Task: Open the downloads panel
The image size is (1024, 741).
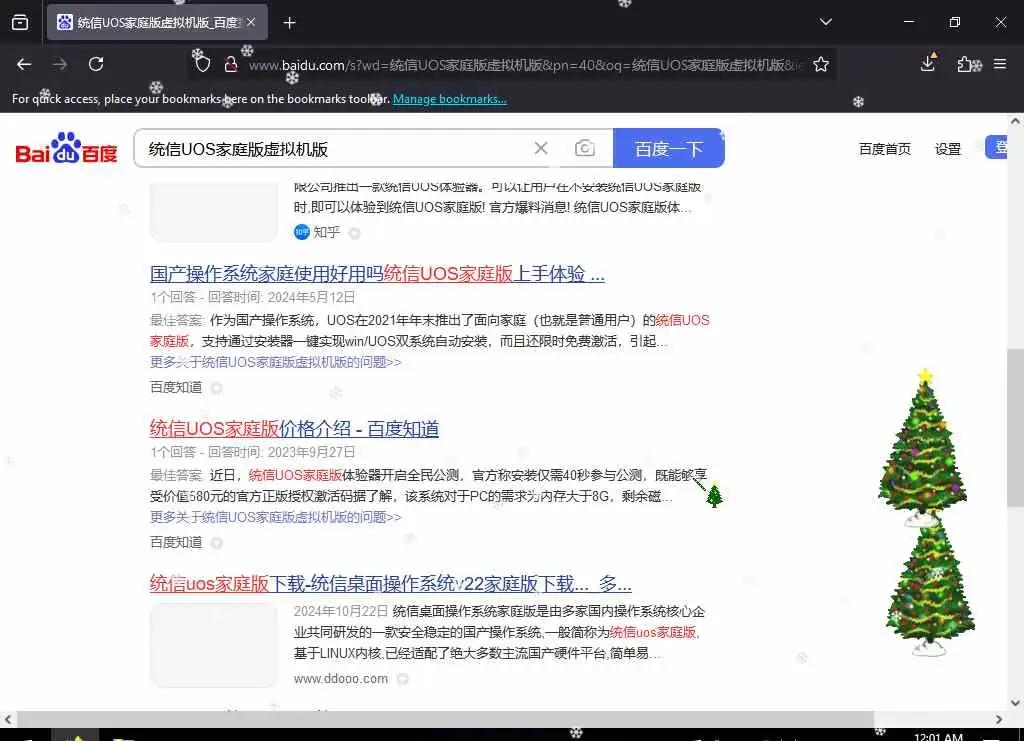Action: coord(928,64)
